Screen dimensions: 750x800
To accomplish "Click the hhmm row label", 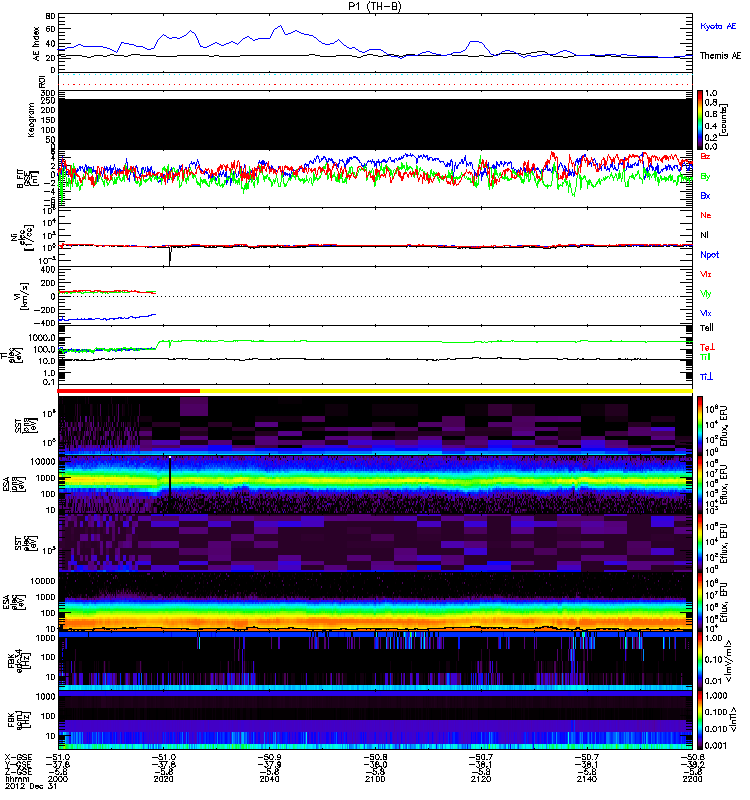I will tap(17, 779).
